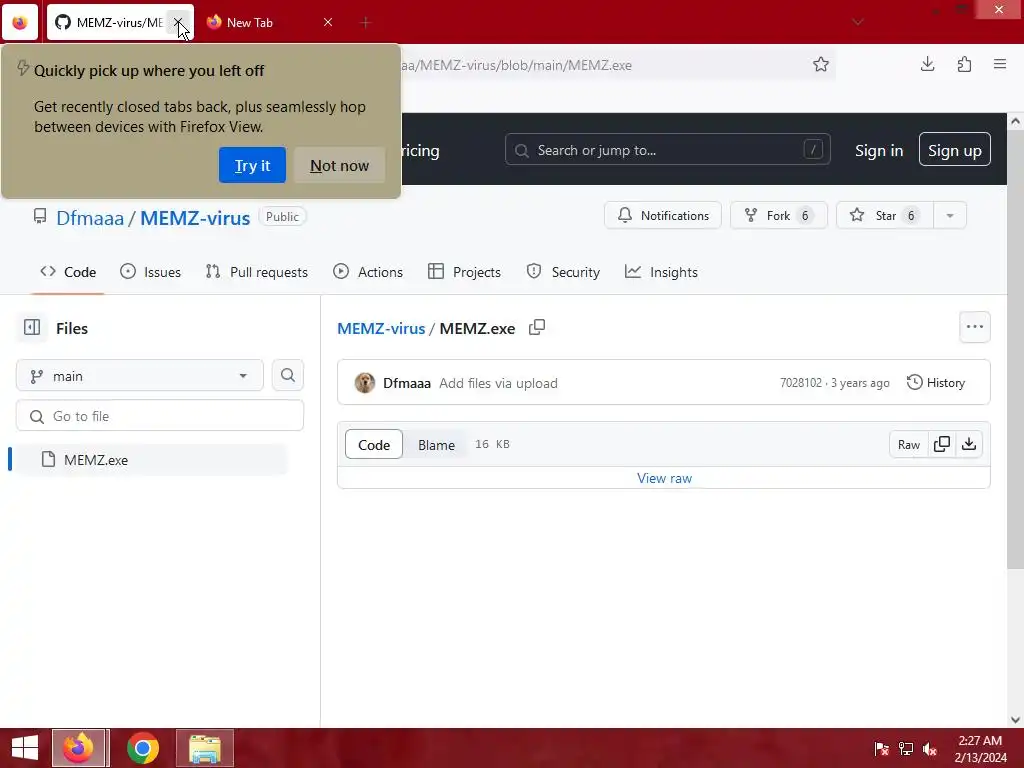The height and width of the screenshot is (768, 1024).
Task: Click the Sign up button
Action: click(x=955, y=150)
